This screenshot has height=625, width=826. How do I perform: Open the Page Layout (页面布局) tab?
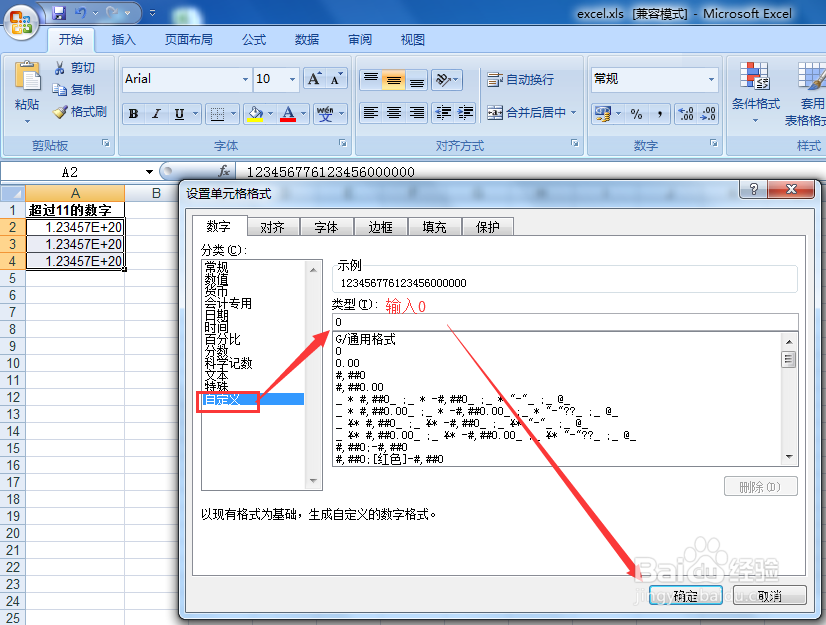click(189, 40)
